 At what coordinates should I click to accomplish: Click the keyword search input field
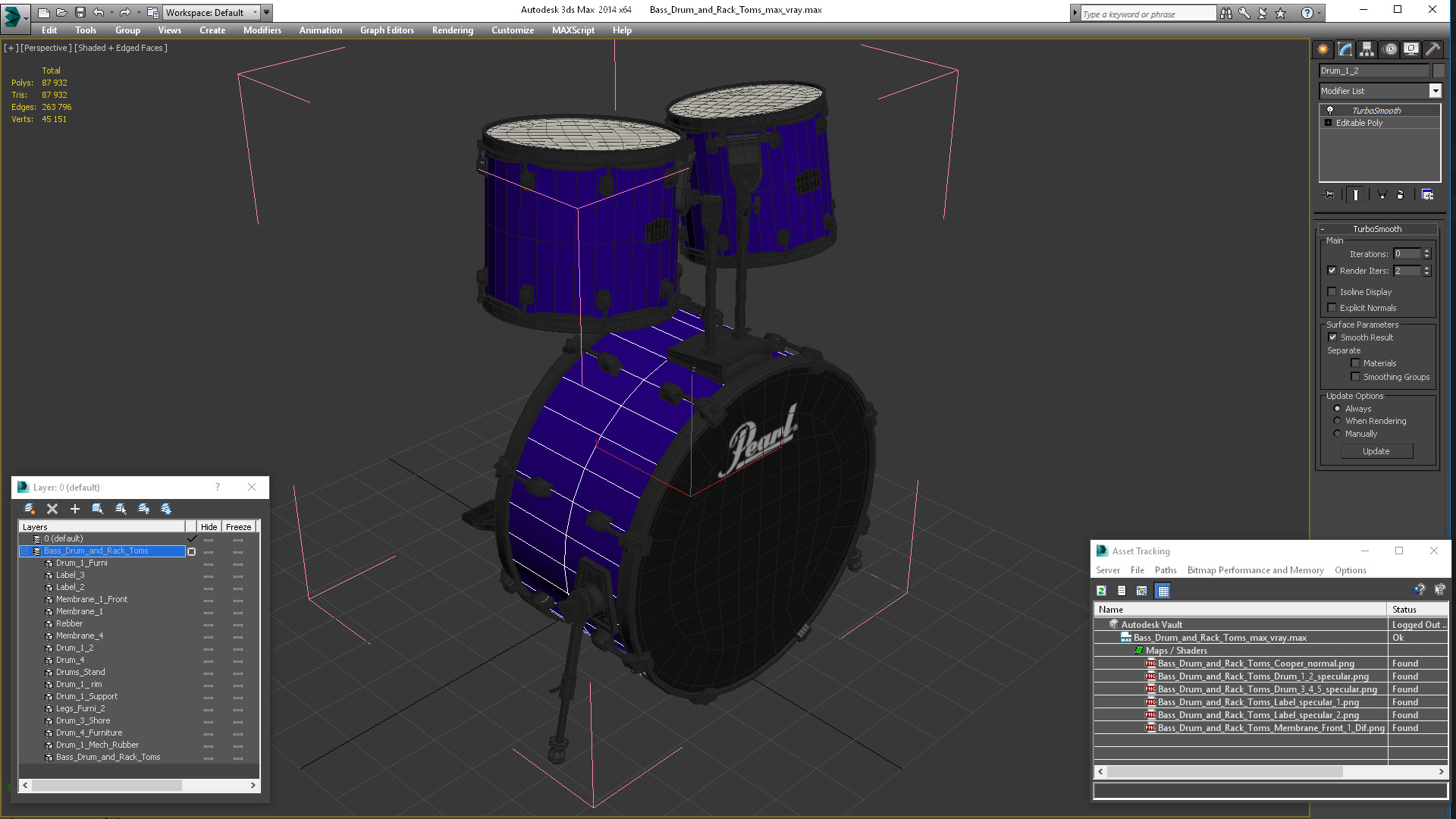[x=1147, y=14]
